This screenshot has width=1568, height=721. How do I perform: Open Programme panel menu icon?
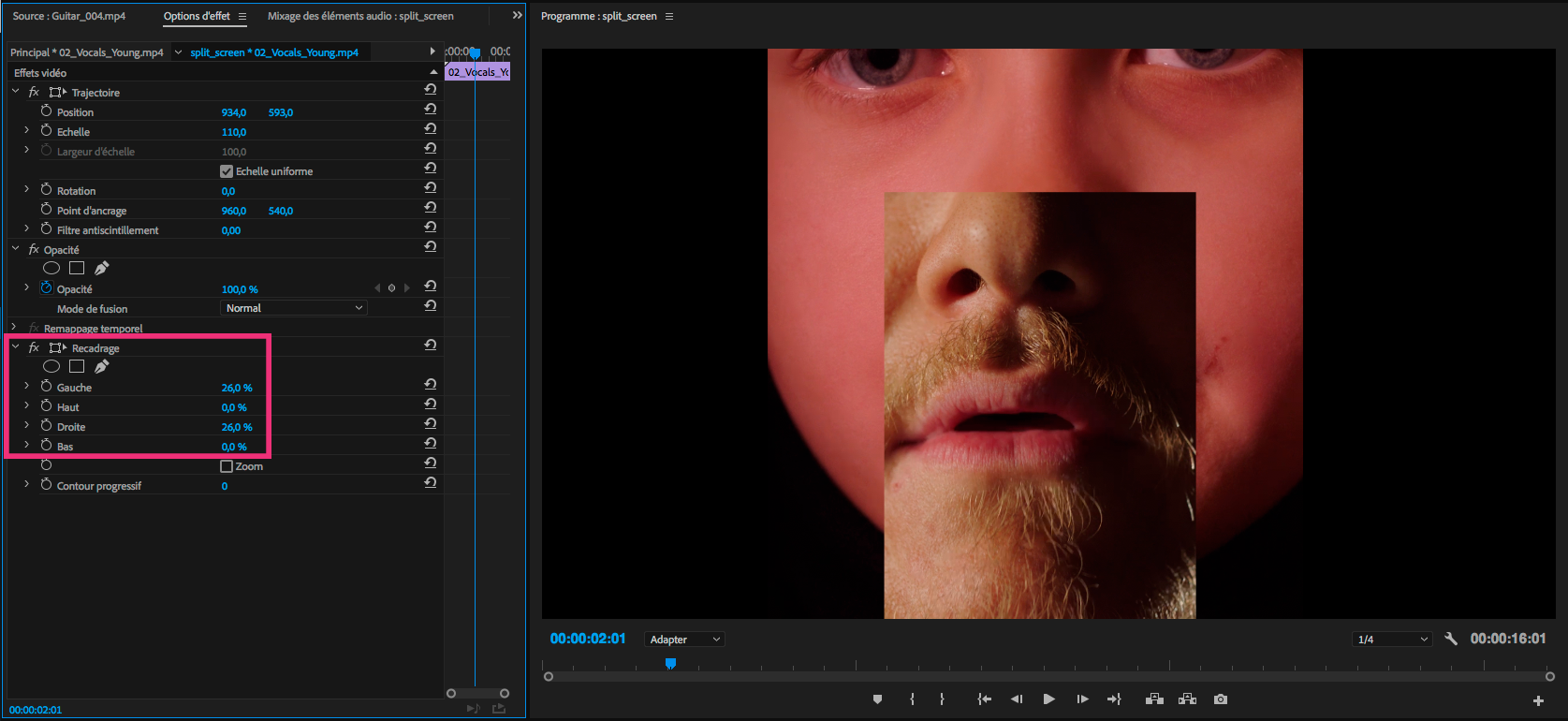[x=668, y=16]
